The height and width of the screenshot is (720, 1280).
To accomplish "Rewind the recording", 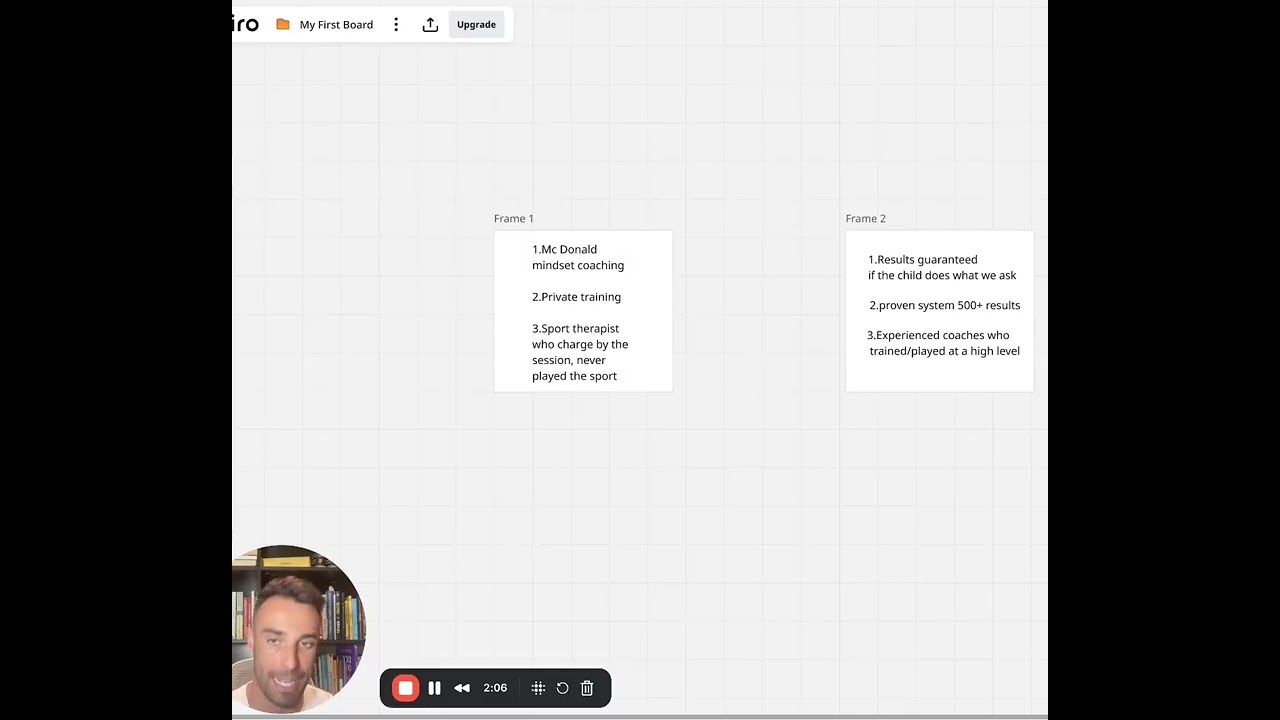I will [462, 688].
